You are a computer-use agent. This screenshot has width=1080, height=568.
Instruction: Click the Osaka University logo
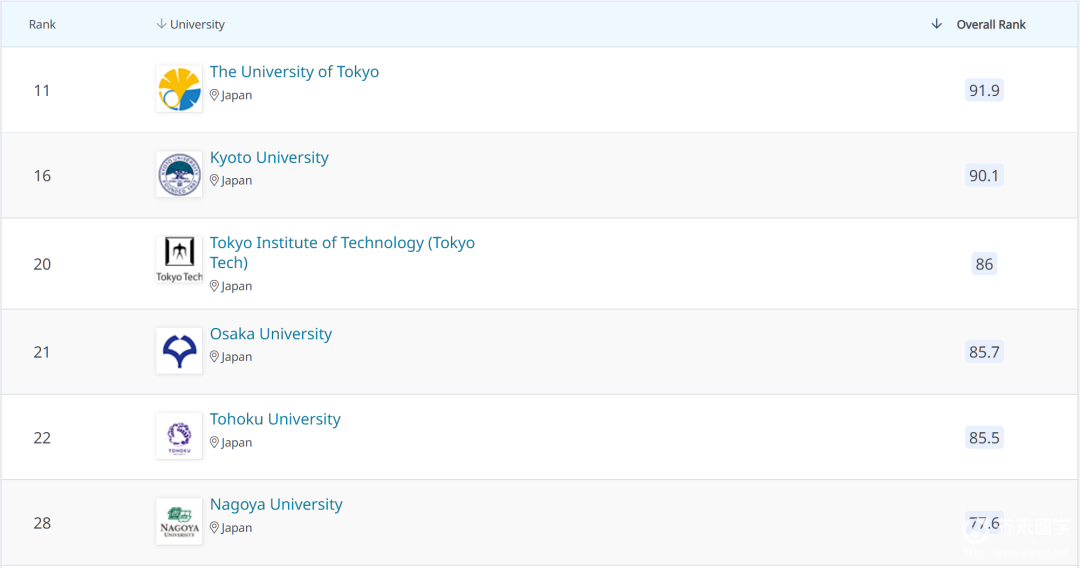click(x=179, y=351)
